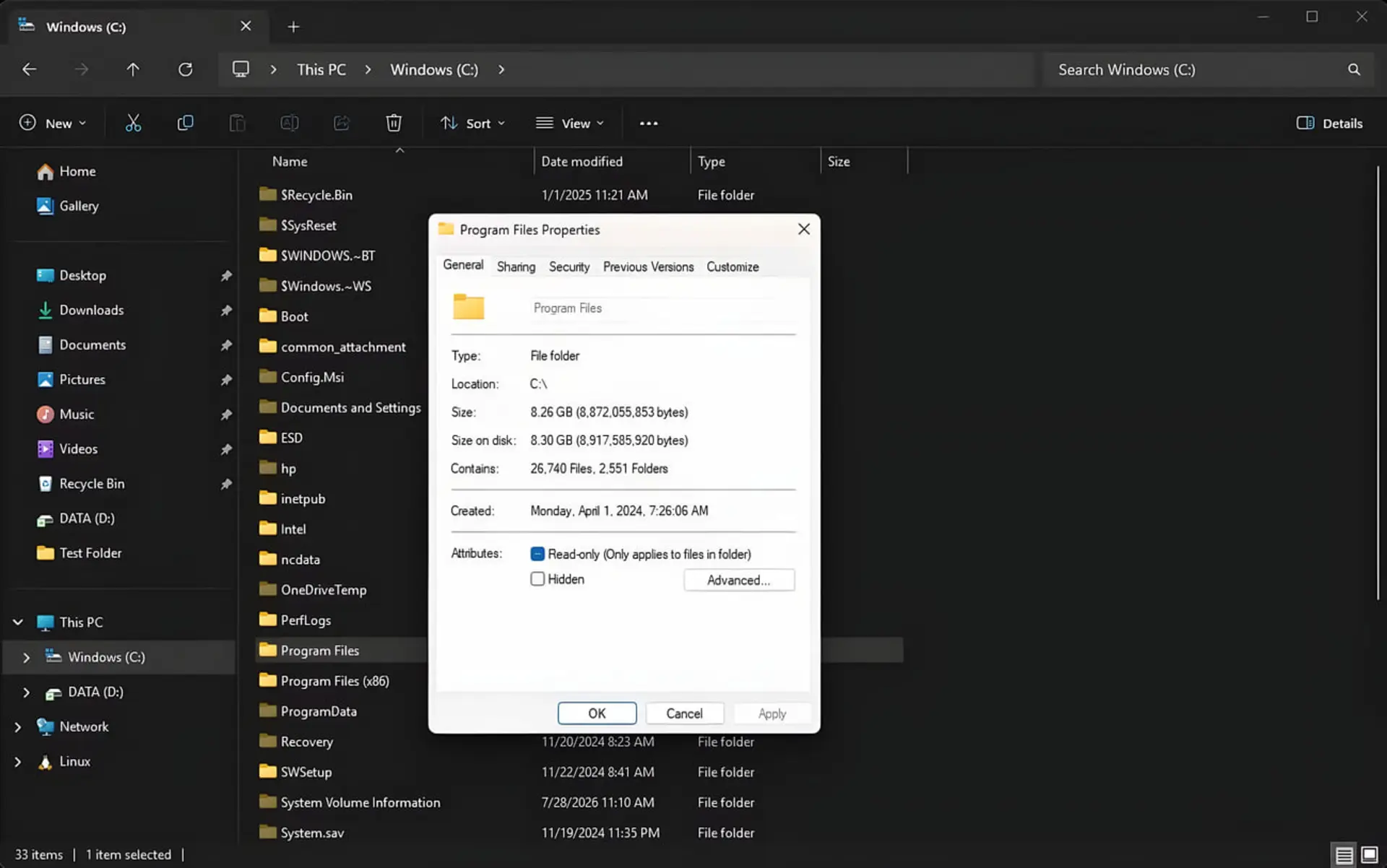Expand the Linux tree node

18,761
